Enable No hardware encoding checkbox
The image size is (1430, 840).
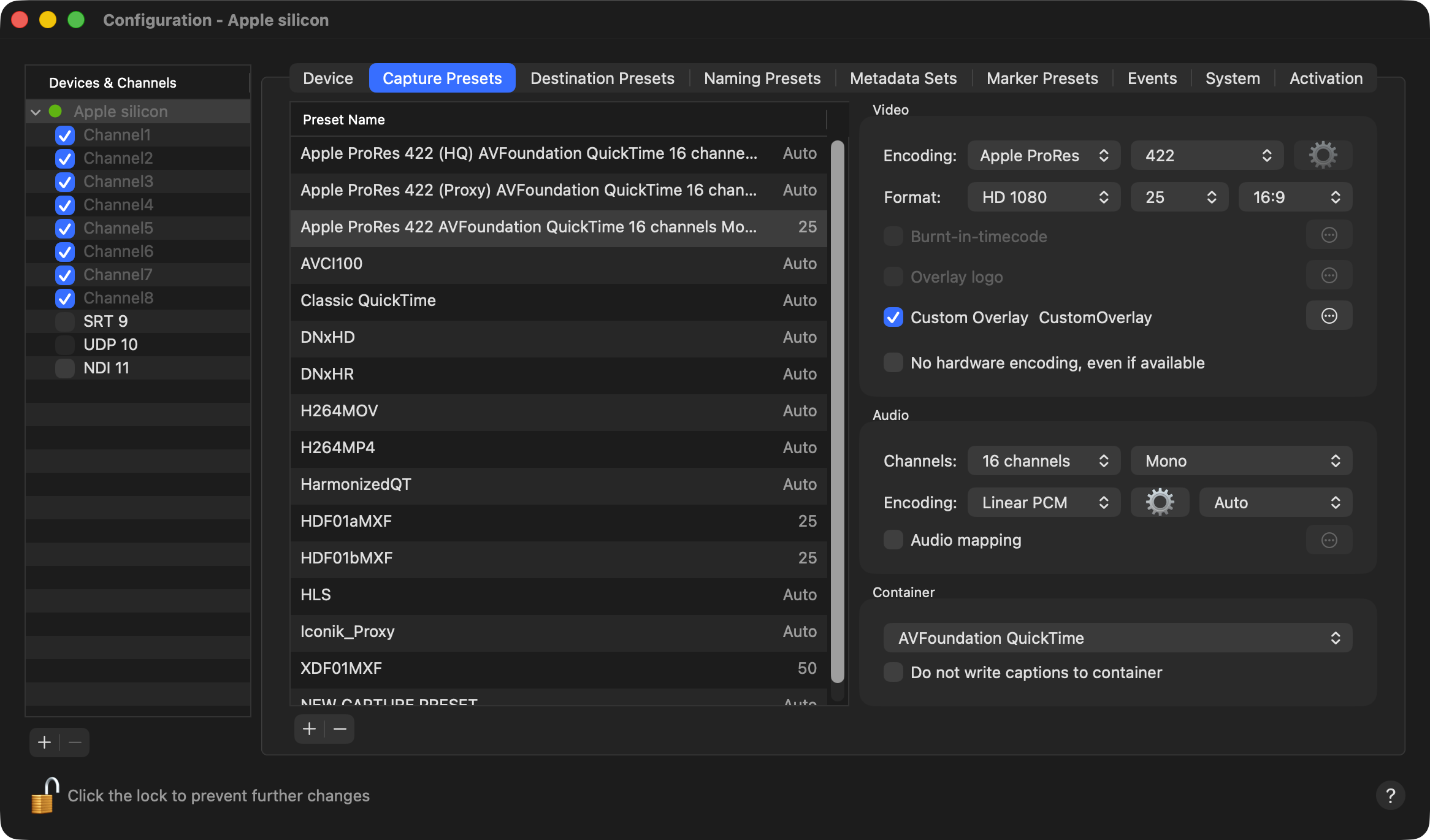click(x=893, y=362)
